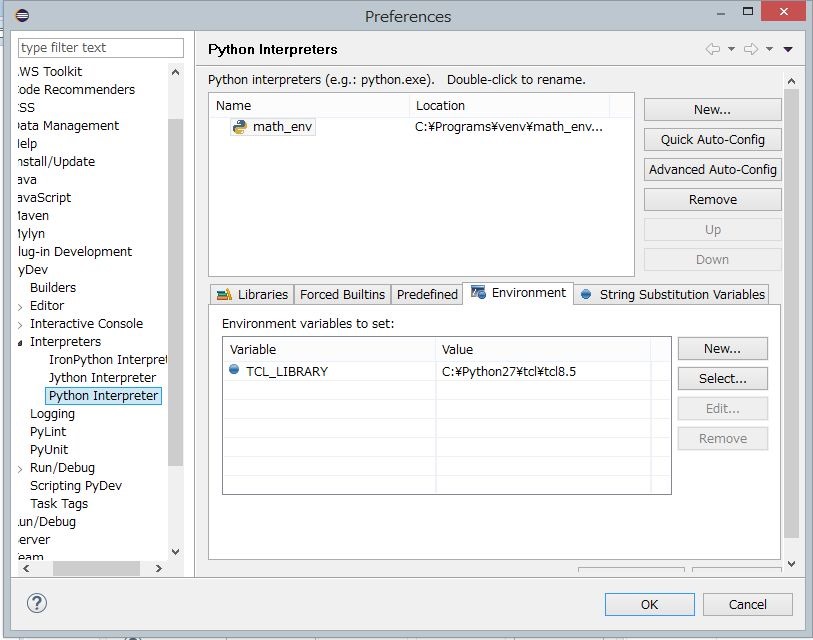Click the python icon beside math_env
813x640 pixels.
click(x=239, y=127)
